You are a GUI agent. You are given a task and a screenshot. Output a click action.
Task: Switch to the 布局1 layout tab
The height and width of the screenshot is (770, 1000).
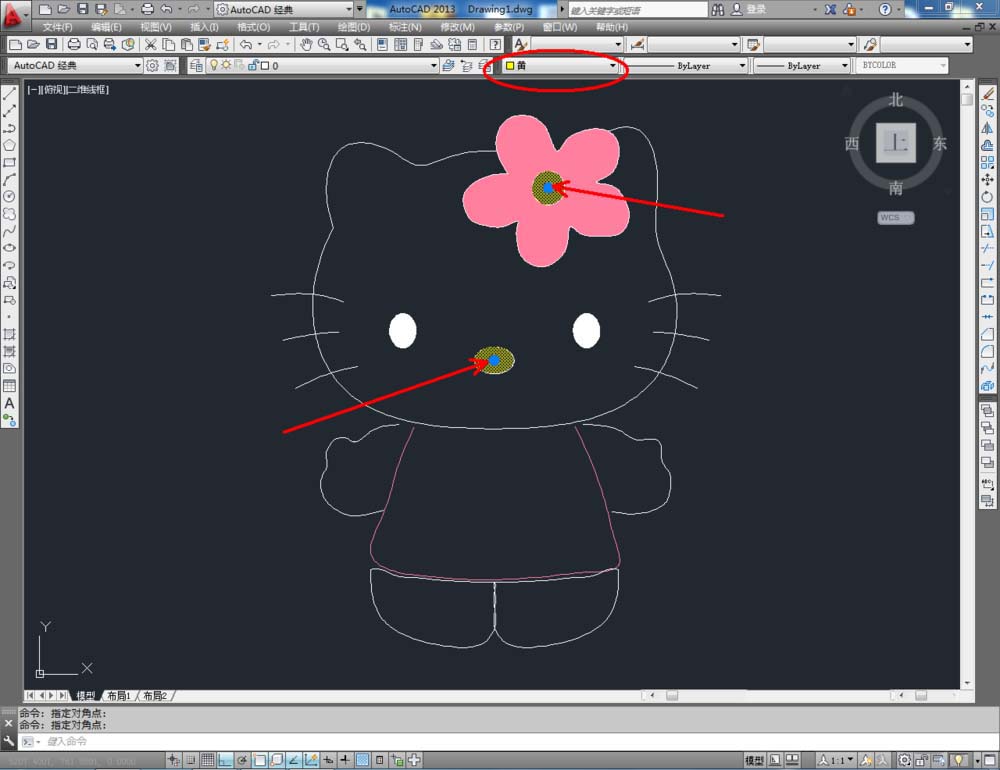coord(118,696)
